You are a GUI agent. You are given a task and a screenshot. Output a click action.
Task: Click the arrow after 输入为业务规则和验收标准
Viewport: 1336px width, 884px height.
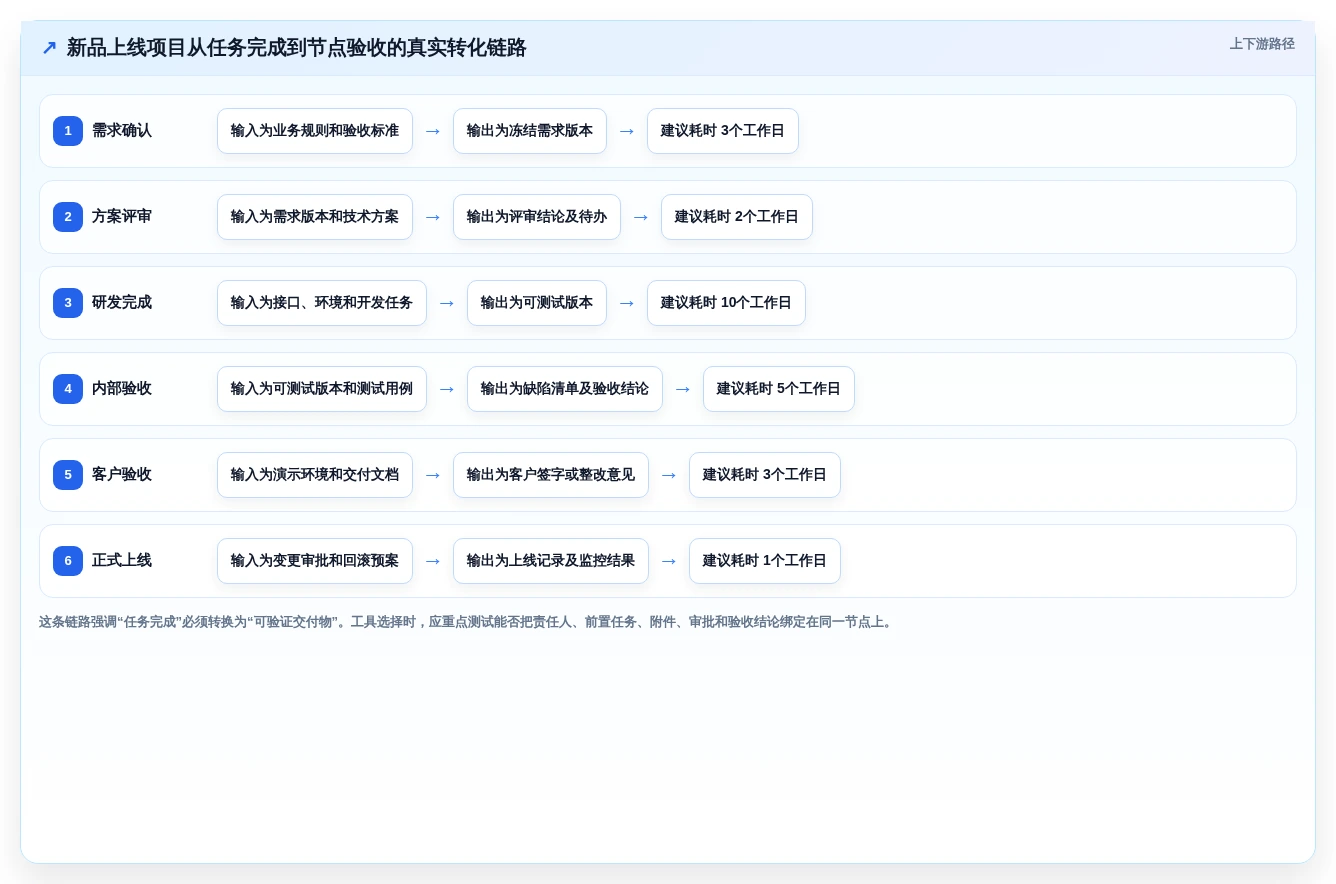click(x=433, y=131)
